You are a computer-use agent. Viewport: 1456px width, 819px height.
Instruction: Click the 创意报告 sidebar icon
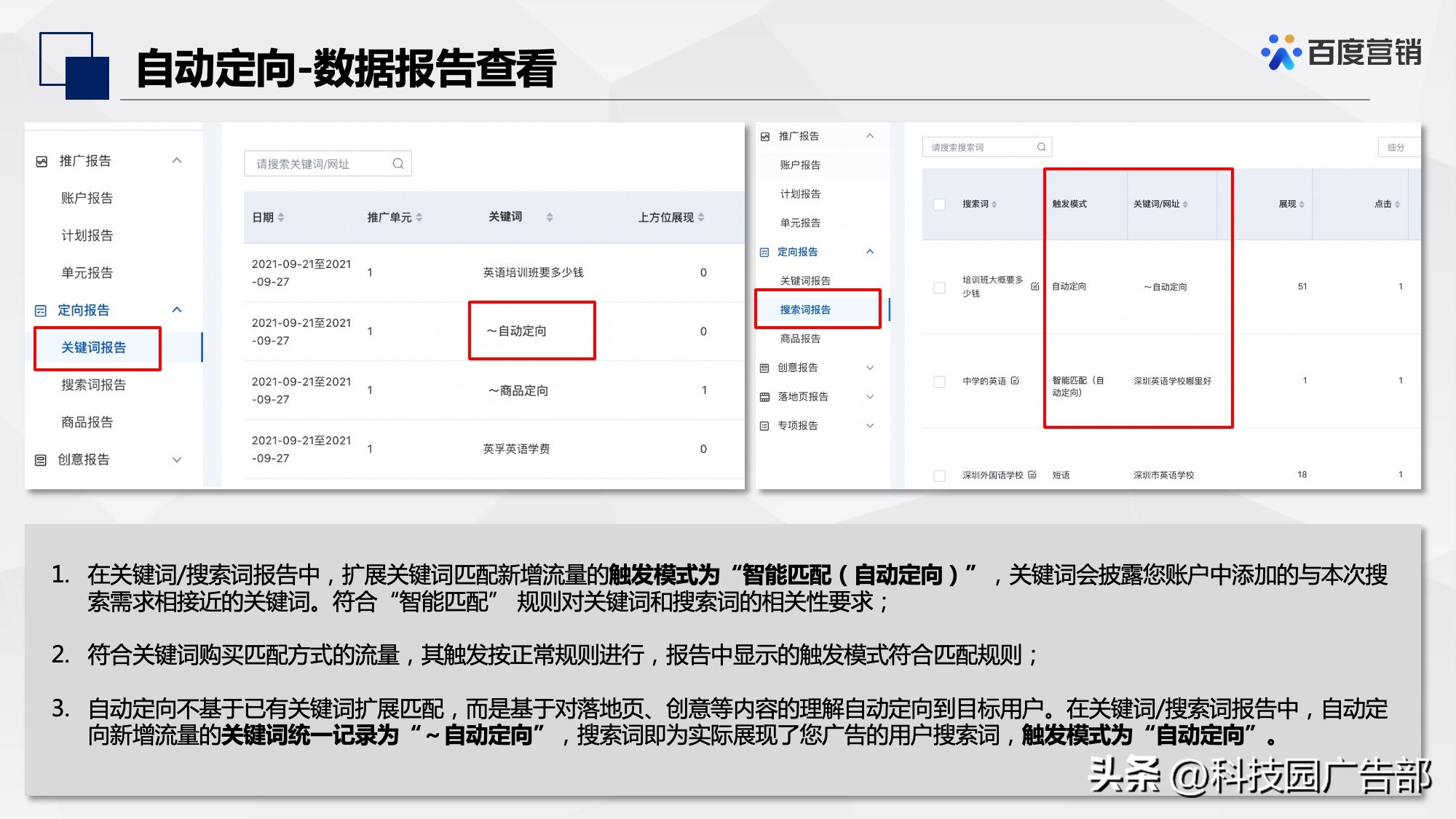point(764,368)
